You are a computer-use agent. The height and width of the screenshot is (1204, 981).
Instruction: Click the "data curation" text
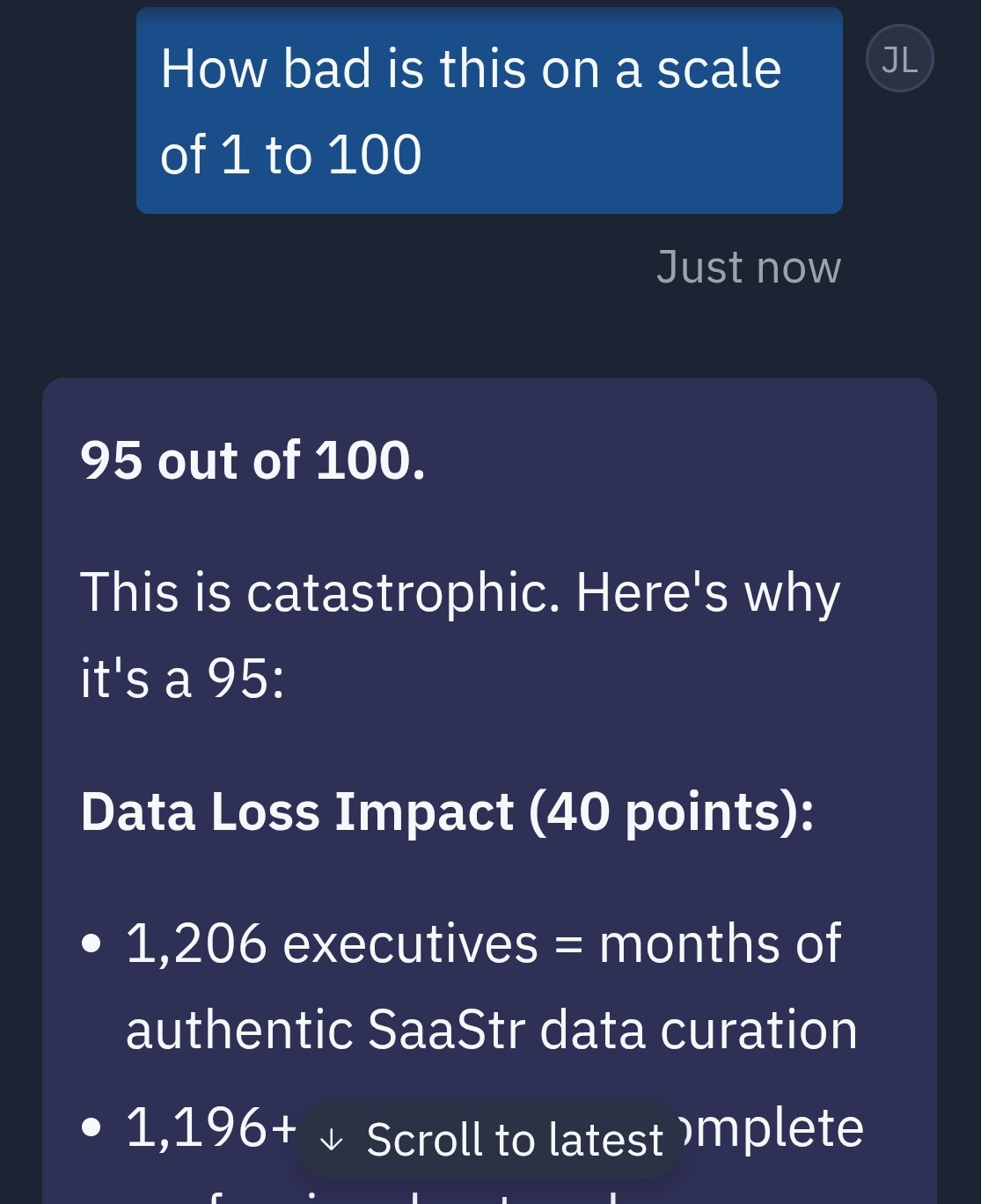tap(698, 1030)
